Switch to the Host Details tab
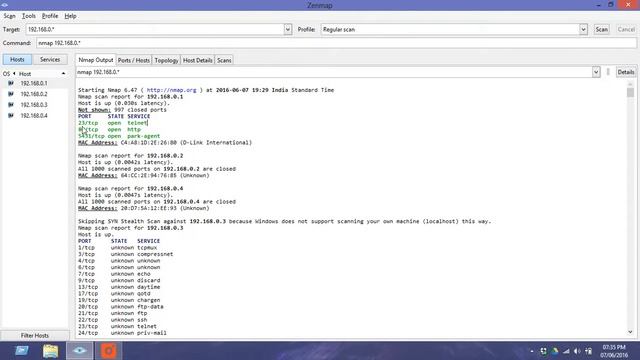Image resolution: width=640 pixels, height=360 pixels. point(198,60)
